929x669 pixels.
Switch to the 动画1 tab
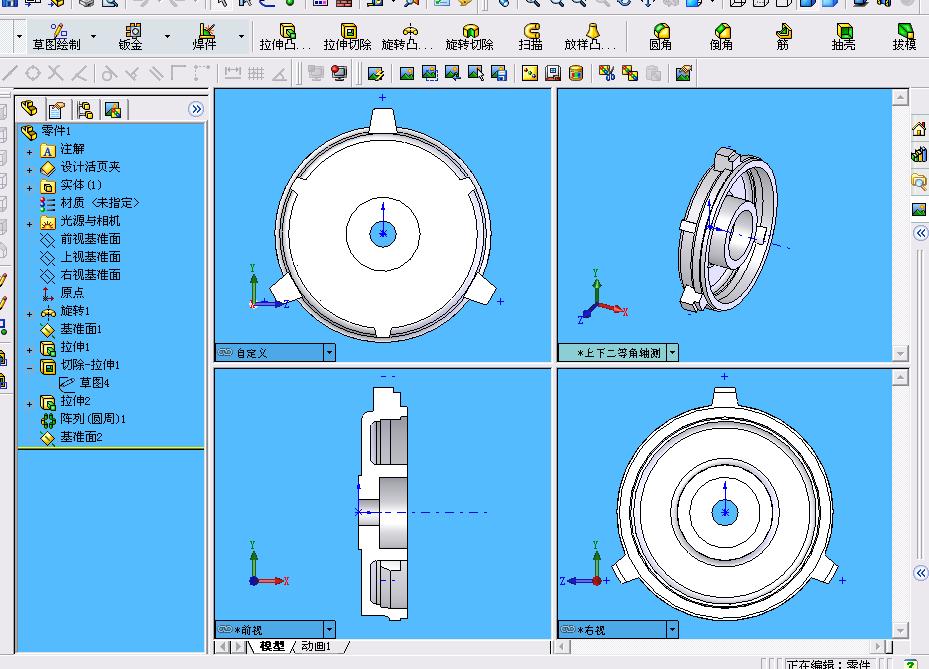coord(316,646)
